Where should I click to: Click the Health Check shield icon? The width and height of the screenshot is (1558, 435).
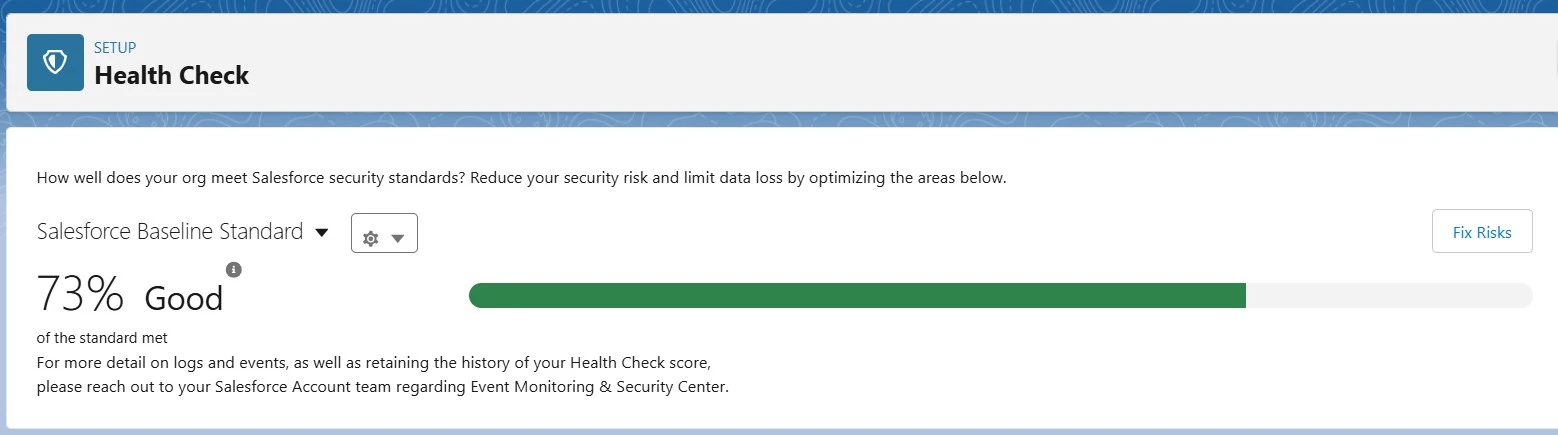[55, 62]
